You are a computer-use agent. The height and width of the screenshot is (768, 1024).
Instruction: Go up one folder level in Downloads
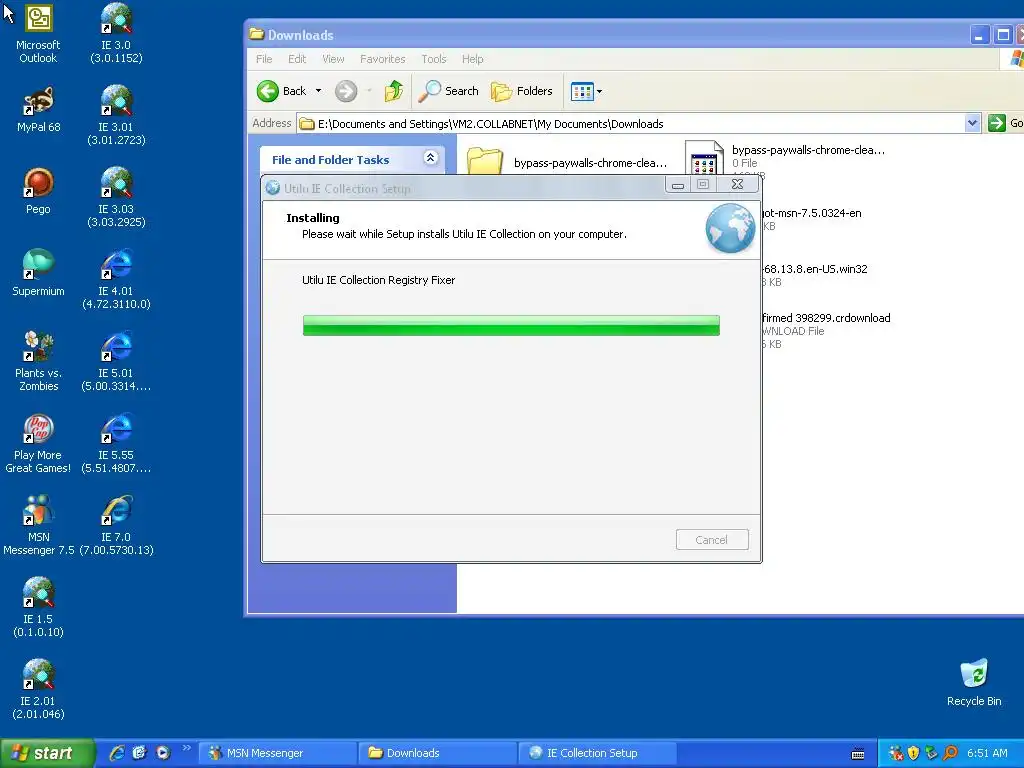(x=394, y=91)
